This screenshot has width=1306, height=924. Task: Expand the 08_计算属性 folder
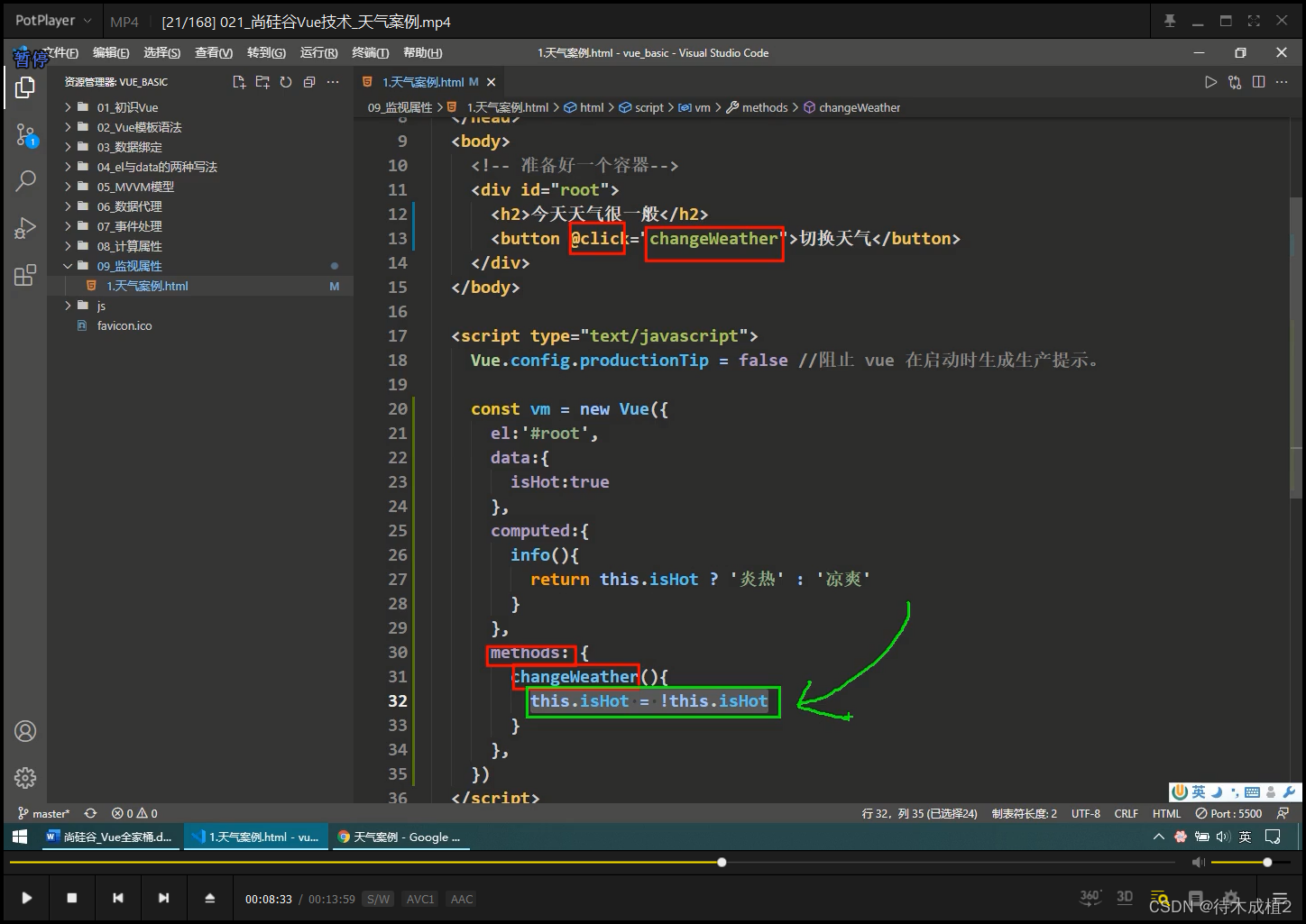pos(68,246)
